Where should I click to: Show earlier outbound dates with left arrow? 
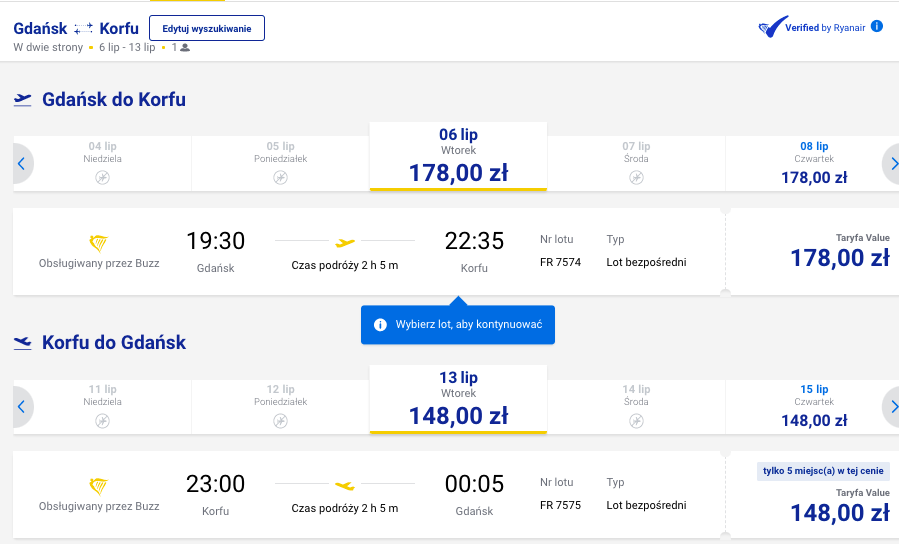[22, 164]
